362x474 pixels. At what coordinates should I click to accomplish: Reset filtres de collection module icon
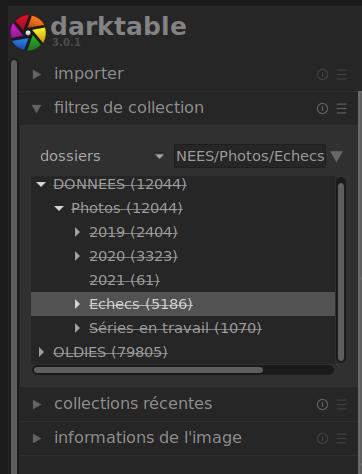point(322,108)
